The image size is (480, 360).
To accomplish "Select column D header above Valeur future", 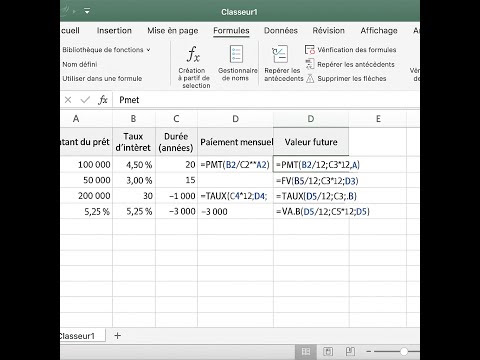I will (x=311, y=119).
